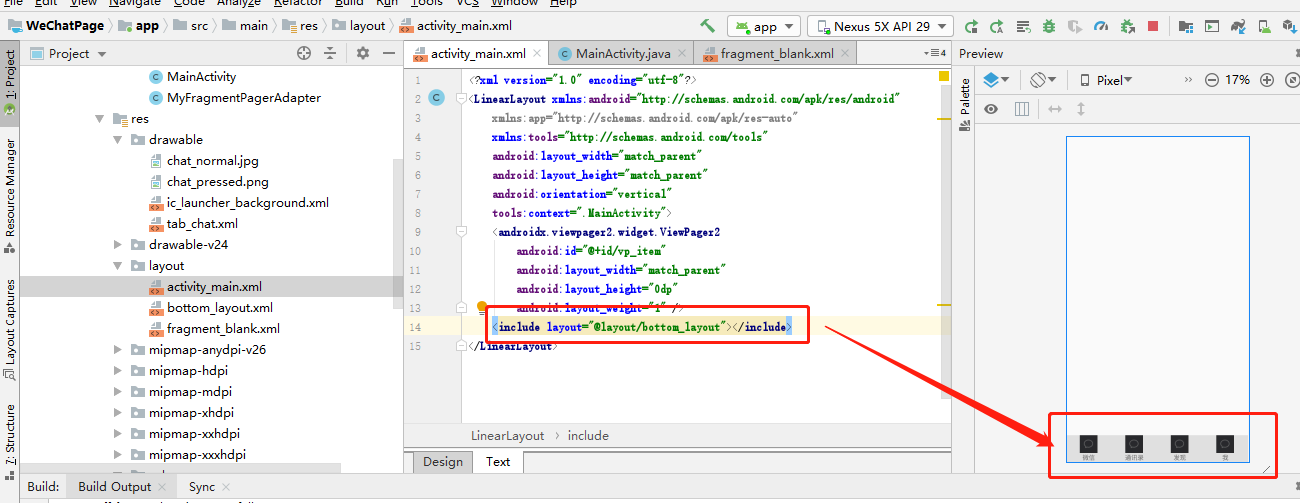This screenshot has width=1300, height=503.
Task: Expand the mipmap-hdpi folder
Action: coord(118,371)
